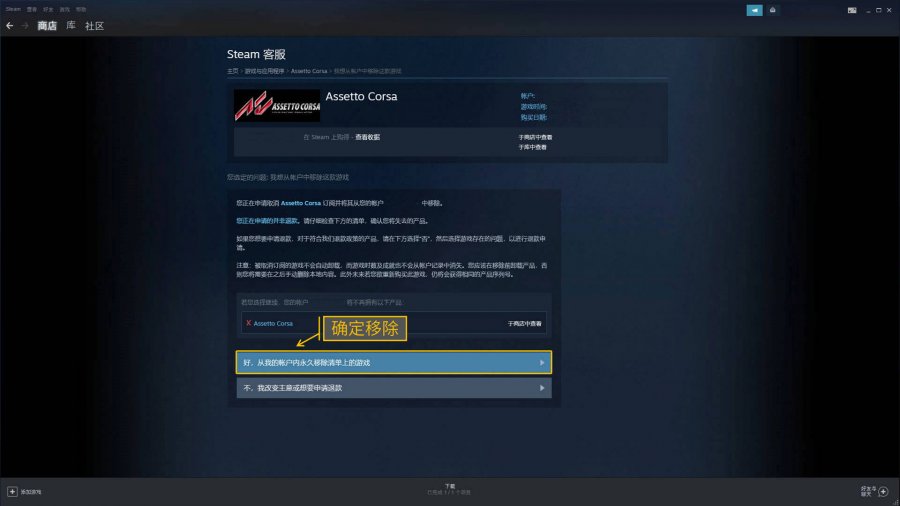Open the 帮助 menu
900x506 pixels.
pyautogui.click(x=81, y=9)
